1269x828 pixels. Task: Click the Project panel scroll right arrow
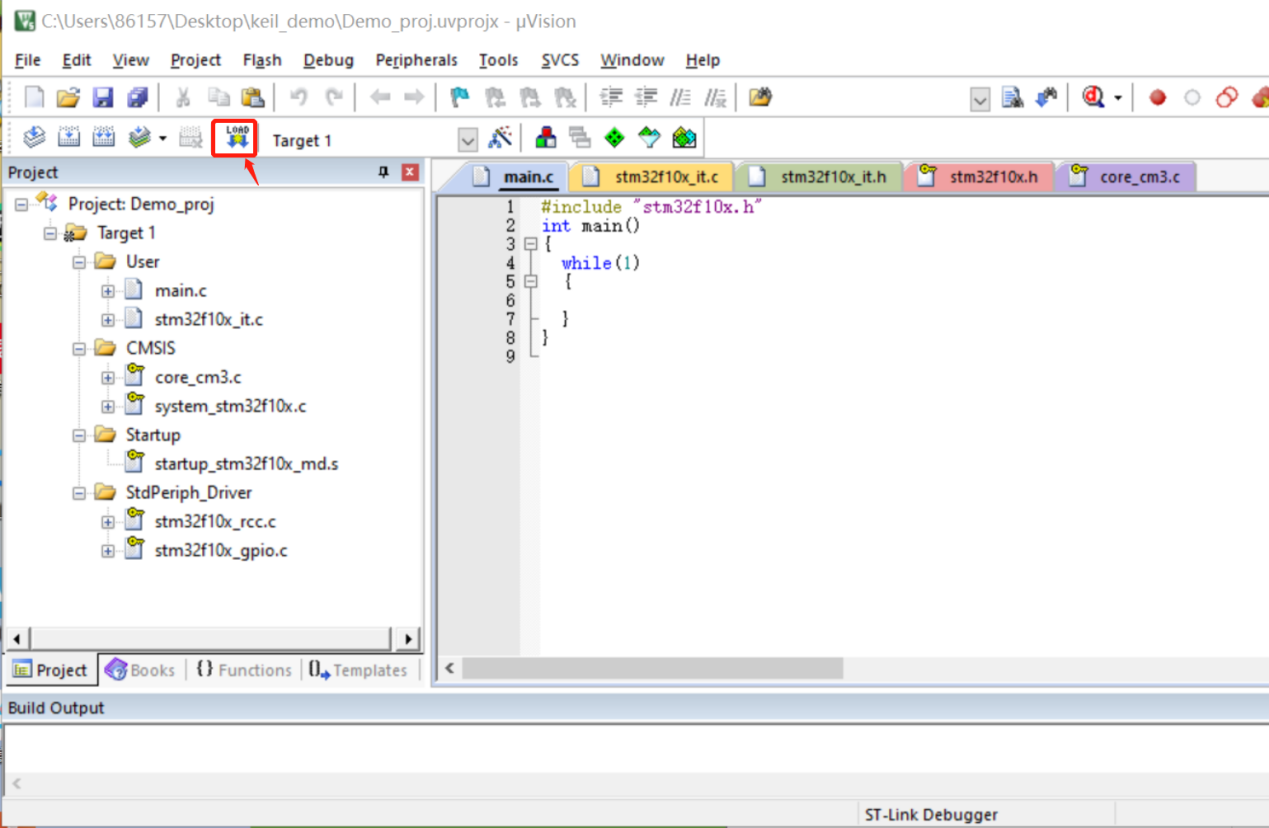click(x=407, y=639)
